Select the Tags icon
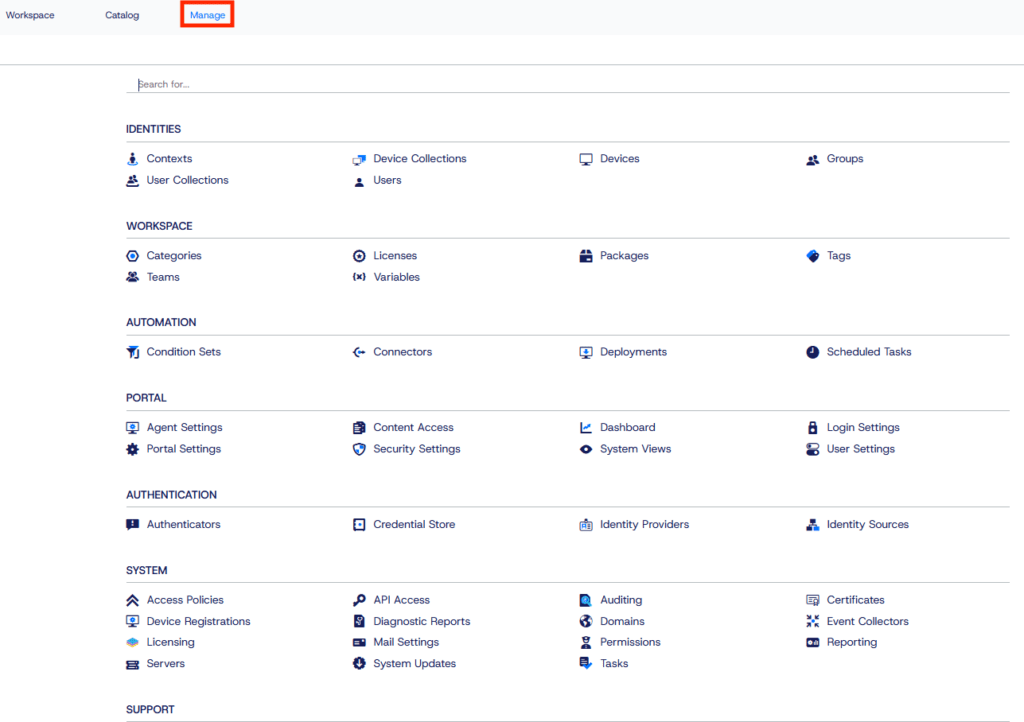This screenshot has width=1024, height=722. [813, 255]
